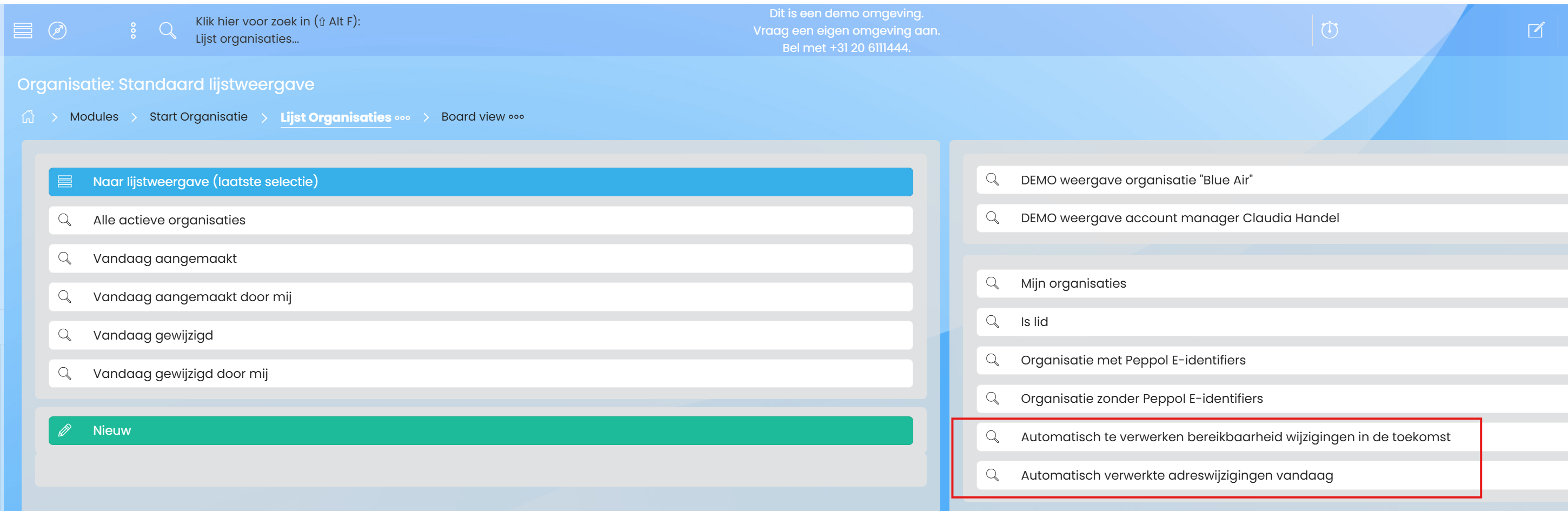The width and height of the screenshot is (1568, 511).
Task: Show Mijn organisaties list
Action: click(1272, 283)
